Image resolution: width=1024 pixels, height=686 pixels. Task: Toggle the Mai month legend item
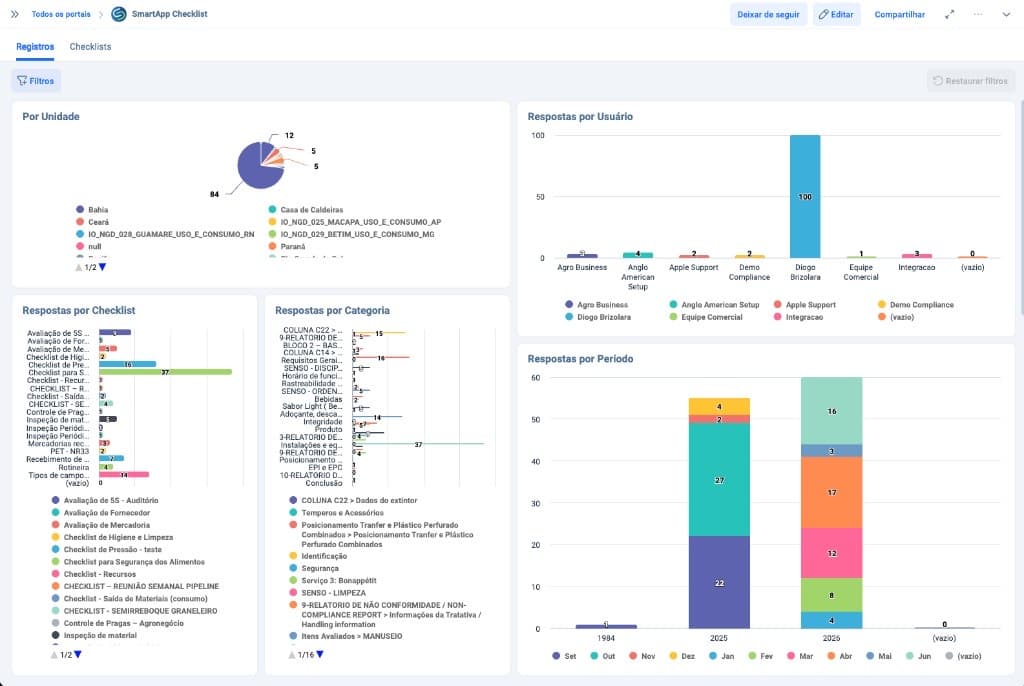pyautogui.click(x=879, y=656)
